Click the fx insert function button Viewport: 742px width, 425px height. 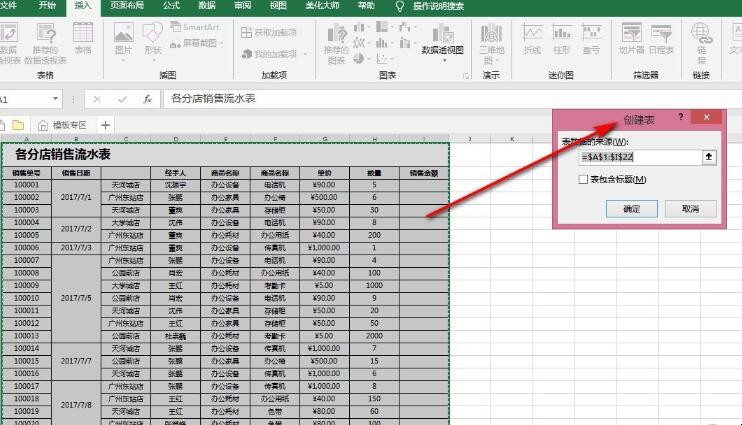pos(147,99)
